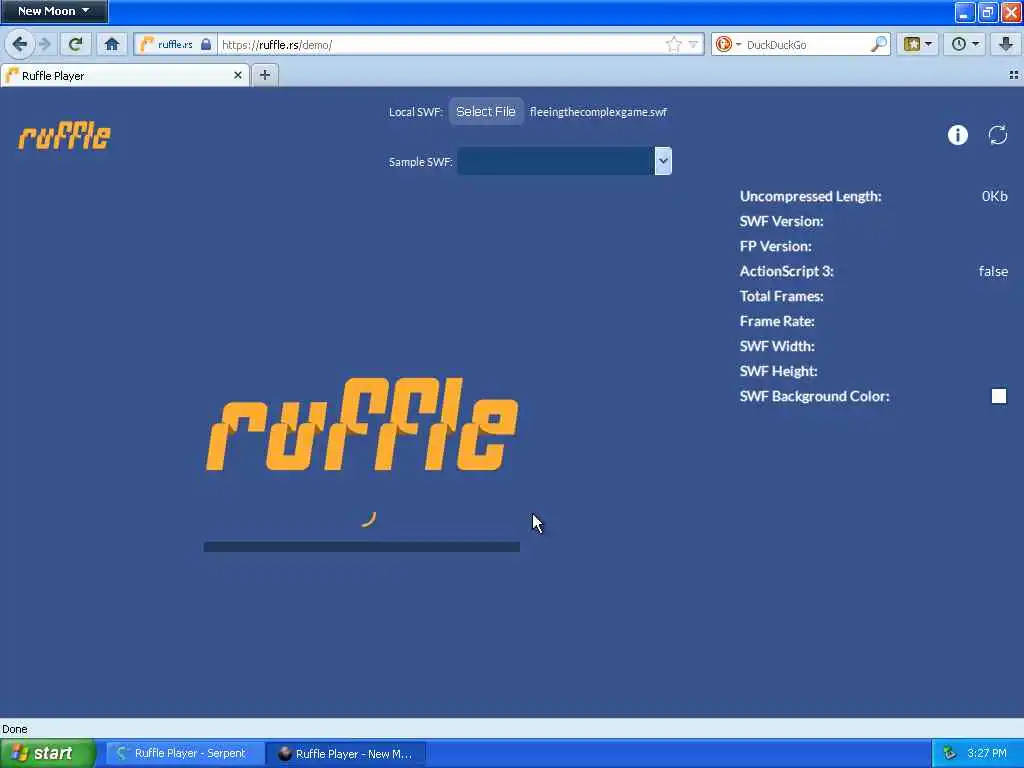Reload the current page
Viewport: 1024px width, 768px height.
click(x=76, y=44)
